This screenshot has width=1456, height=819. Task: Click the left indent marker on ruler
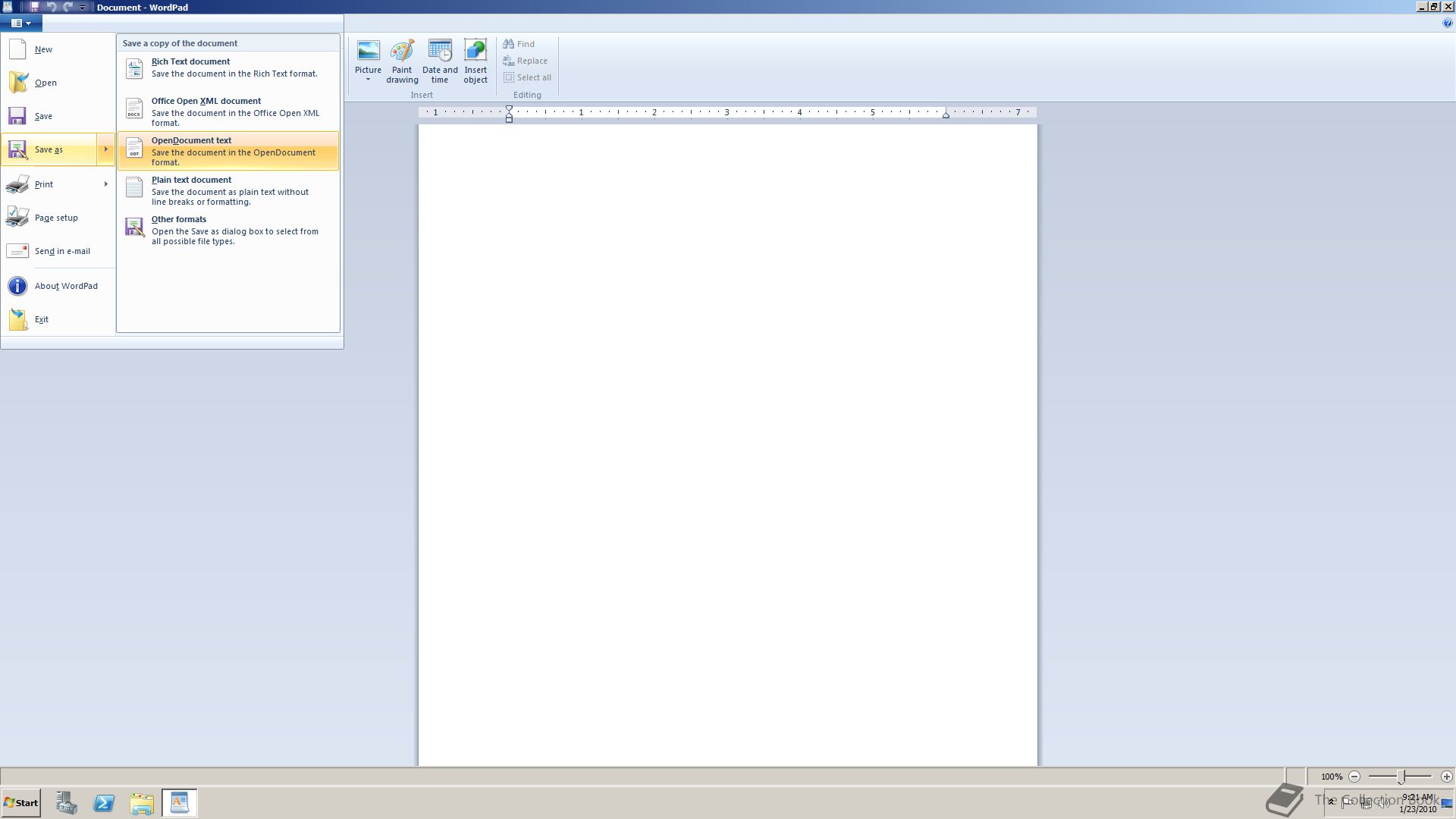[x=509, y=114]
